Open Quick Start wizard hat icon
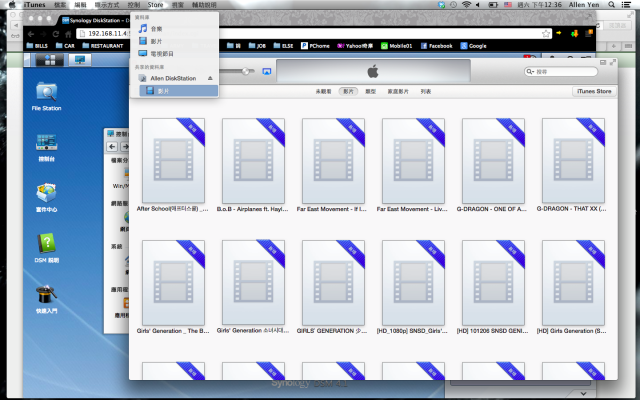The height and width of the screenshot is (400, 640). (47, 299)
